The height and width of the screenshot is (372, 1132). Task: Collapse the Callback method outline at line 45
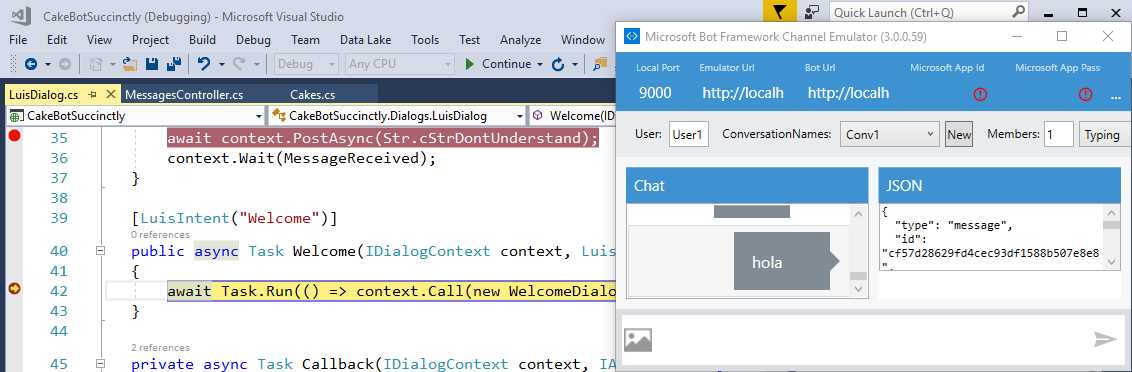[100, 364]
